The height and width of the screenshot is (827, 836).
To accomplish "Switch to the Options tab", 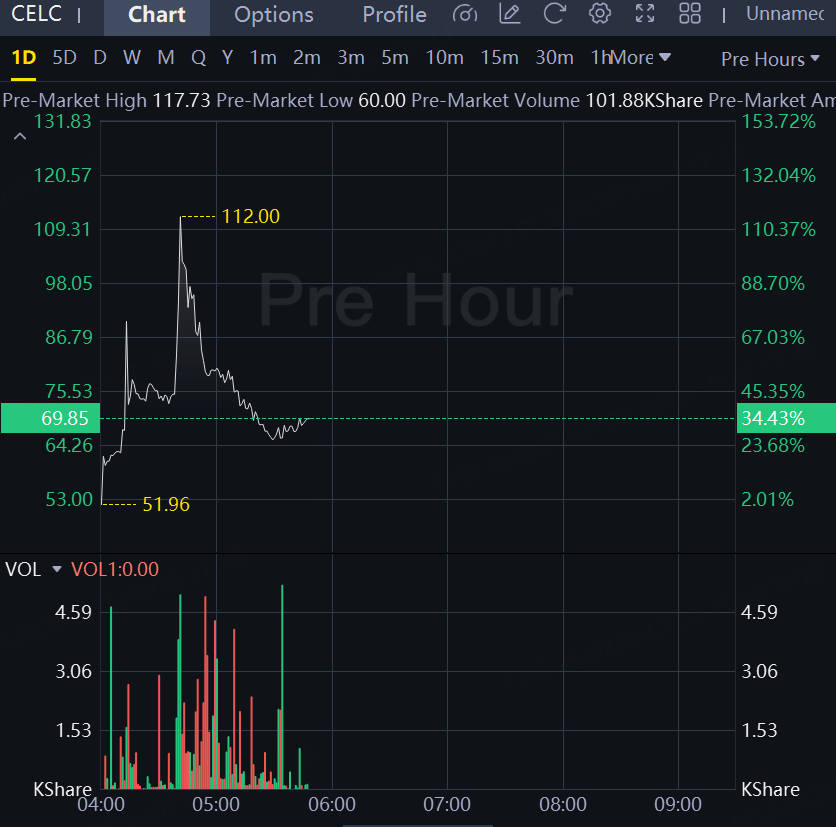I will [274, 15].
